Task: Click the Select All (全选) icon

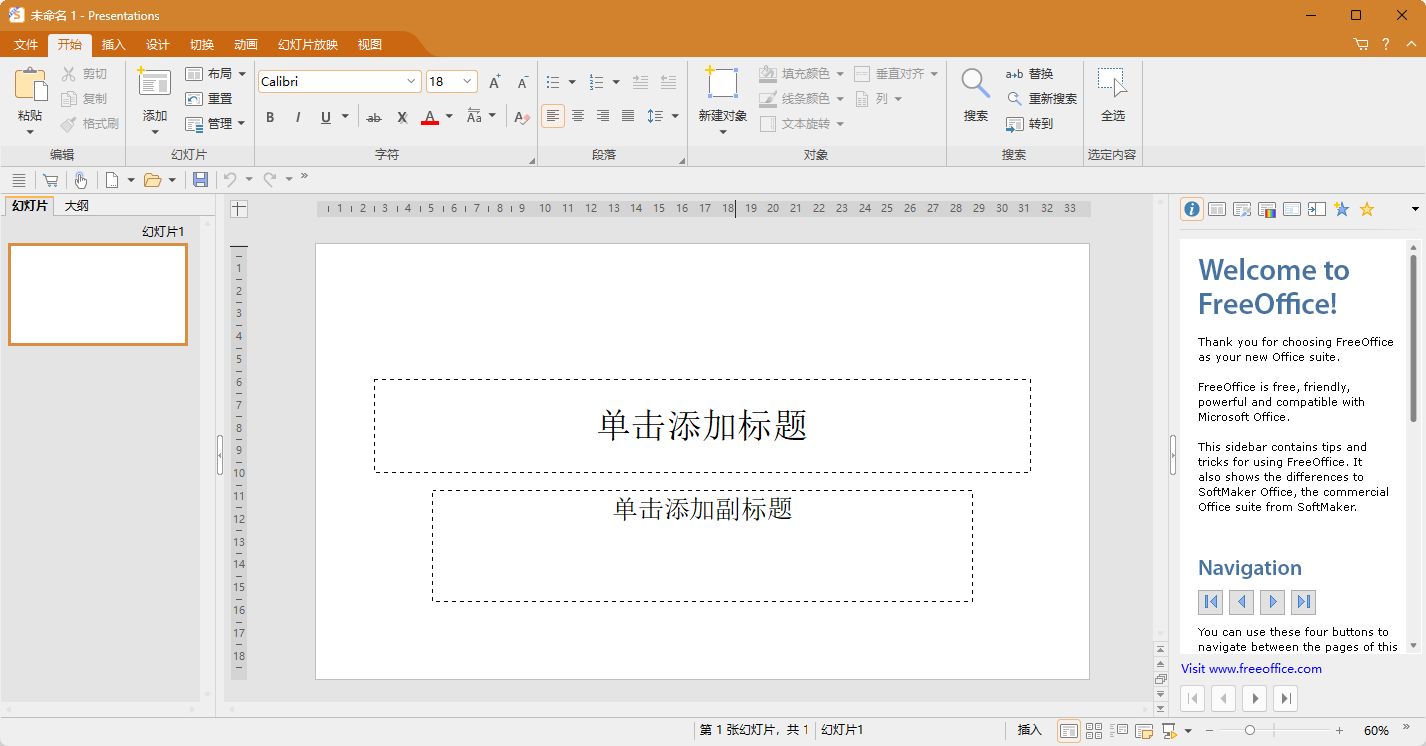Action: pyautogui.click(x=1112, y=84)
